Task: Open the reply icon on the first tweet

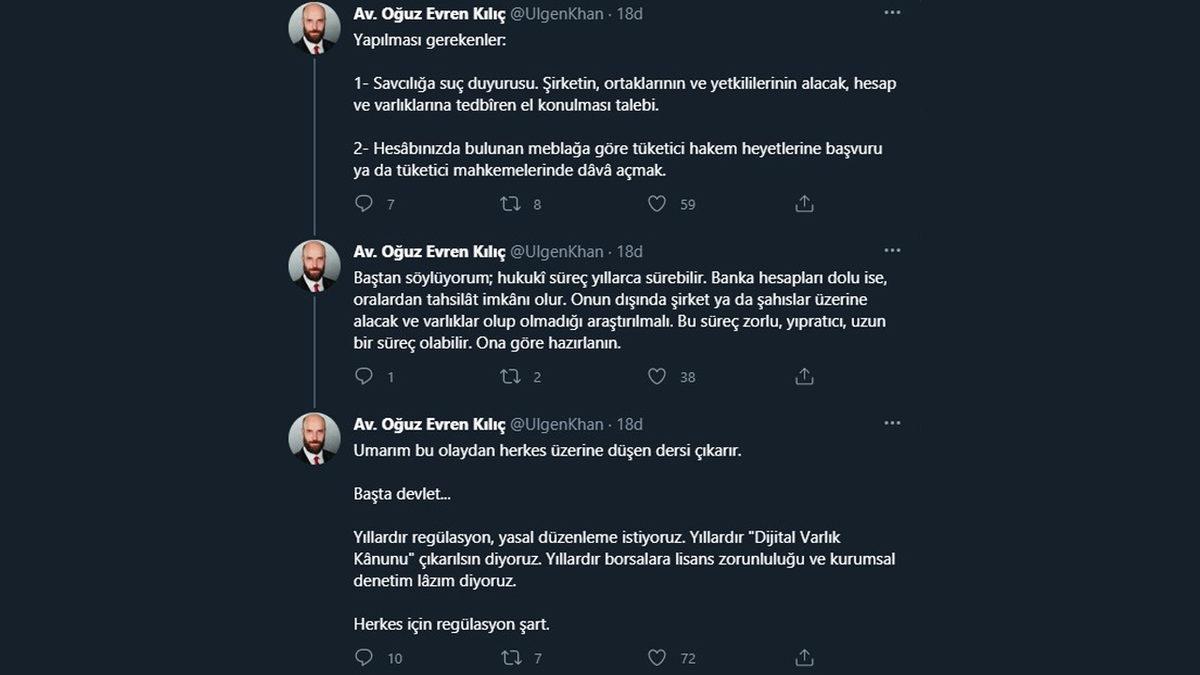Action: tap(363, 203)
